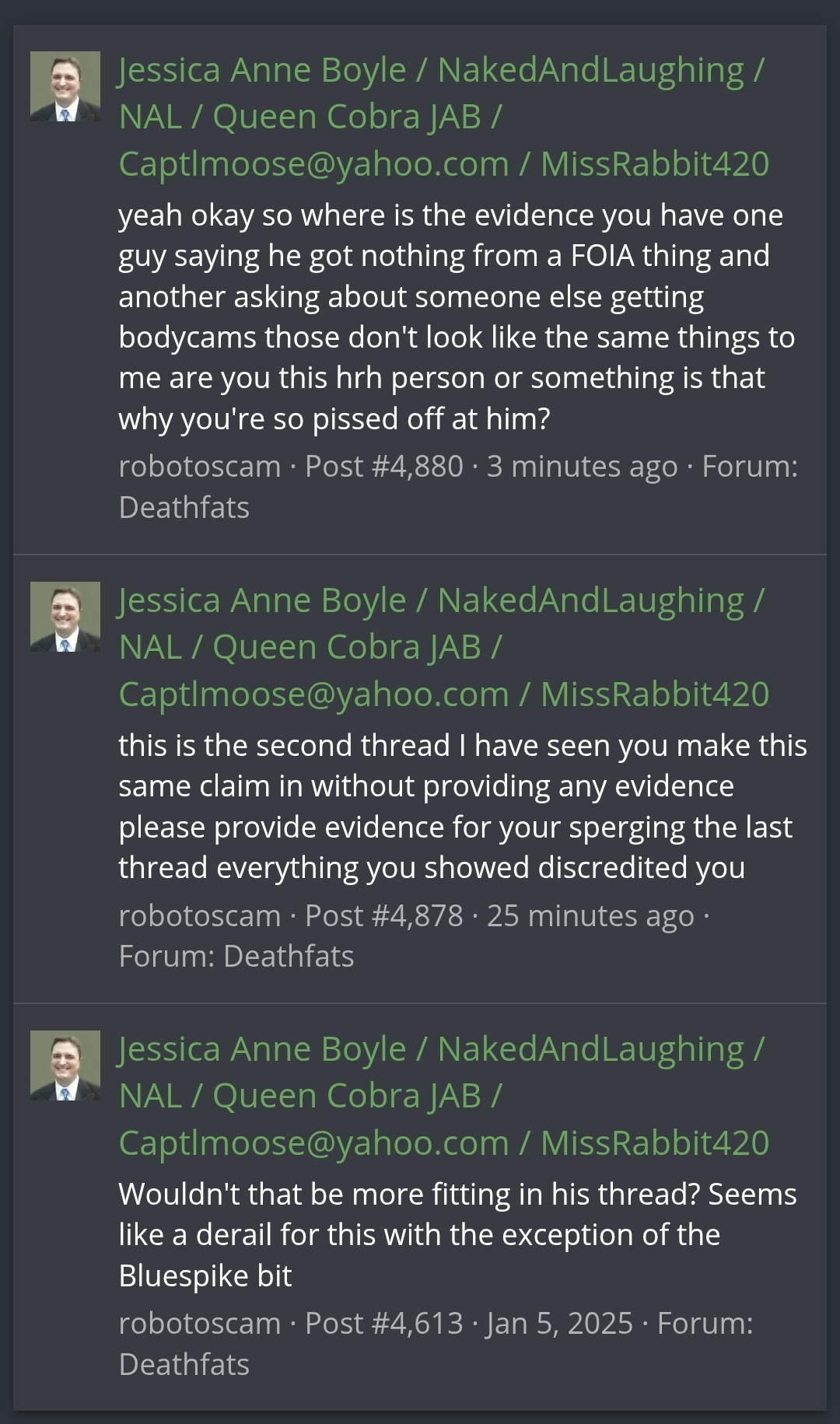Click the 'Jan 5, 2025' timestamp
The image size is (840, 1424).
[x=560, y=1323]
